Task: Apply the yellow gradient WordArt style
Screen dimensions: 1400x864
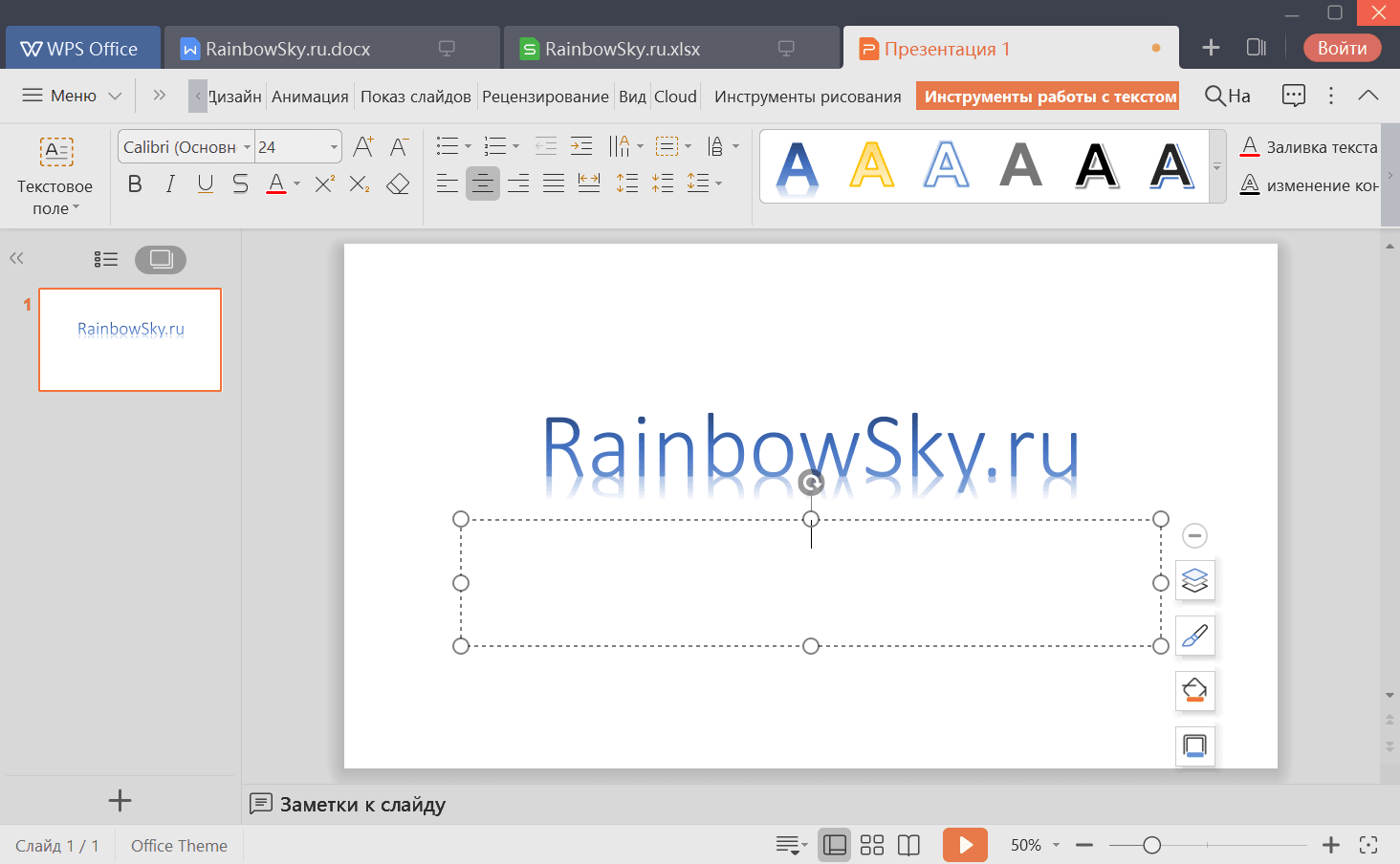Action: (x=871, y=166)
